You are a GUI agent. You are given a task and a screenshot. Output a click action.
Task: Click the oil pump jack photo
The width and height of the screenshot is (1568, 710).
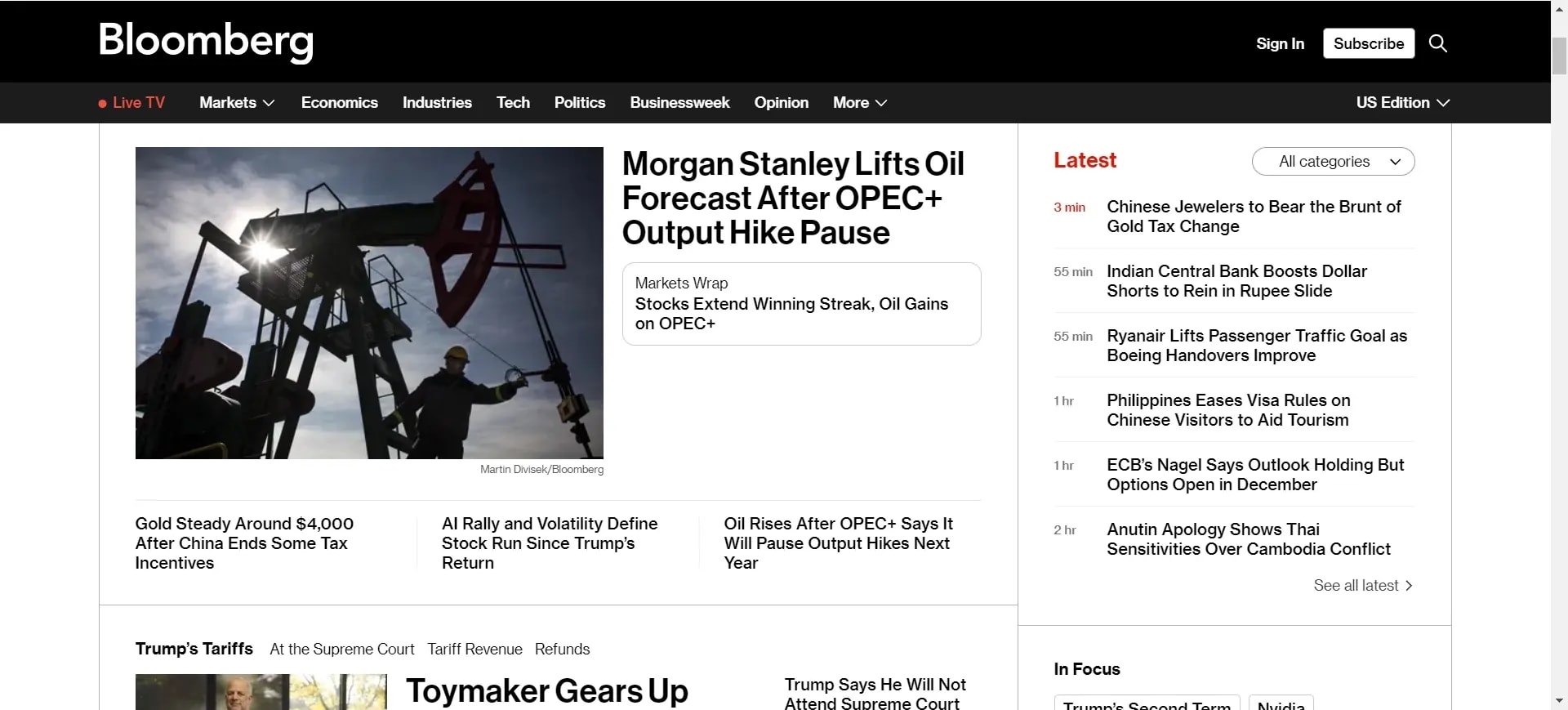(x=369, y=303)
